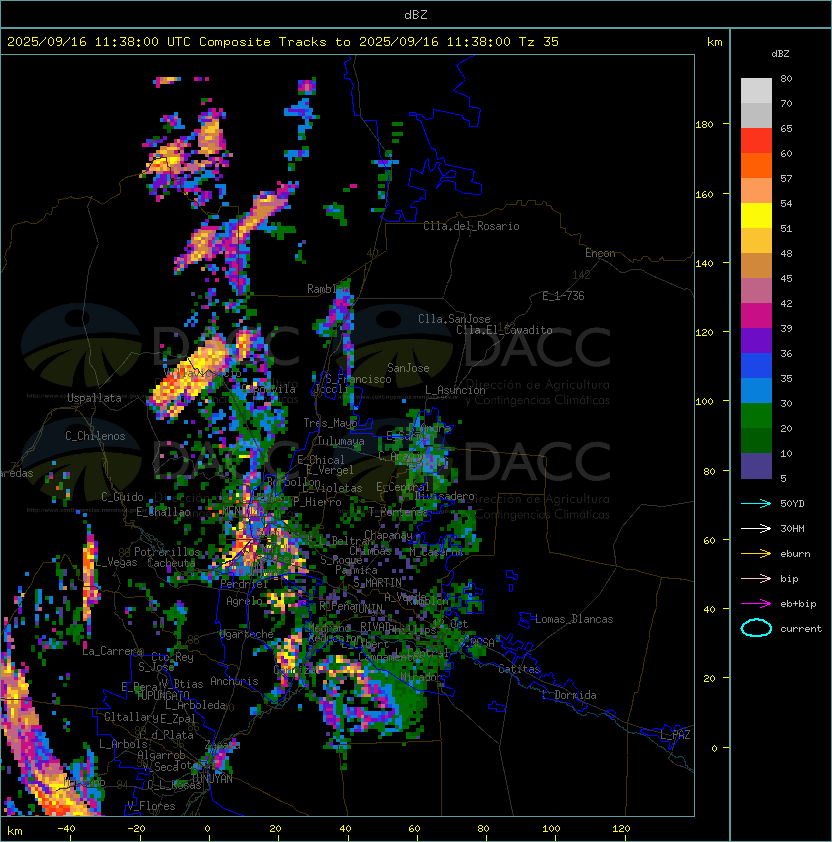Select the green 30–20 dBZ swatch

(756, 415)
